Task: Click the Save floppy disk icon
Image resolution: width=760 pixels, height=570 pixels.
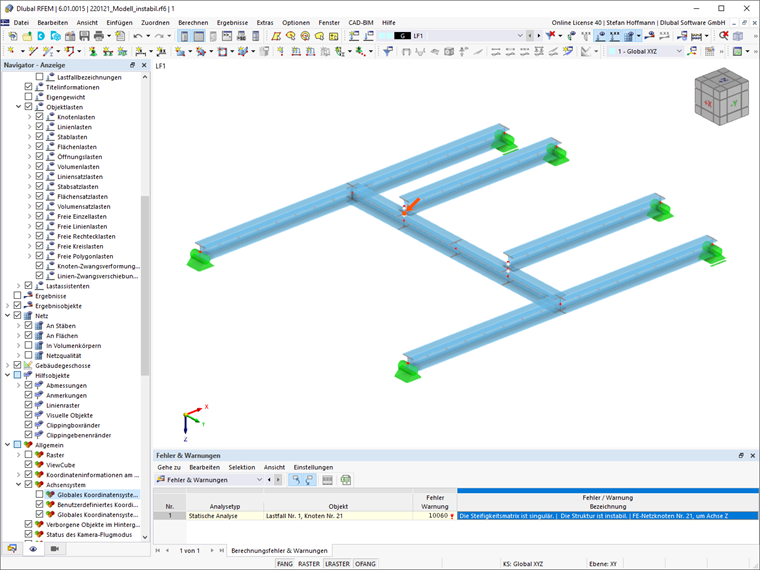Action: pyautogui.click(x=84, y=36)
